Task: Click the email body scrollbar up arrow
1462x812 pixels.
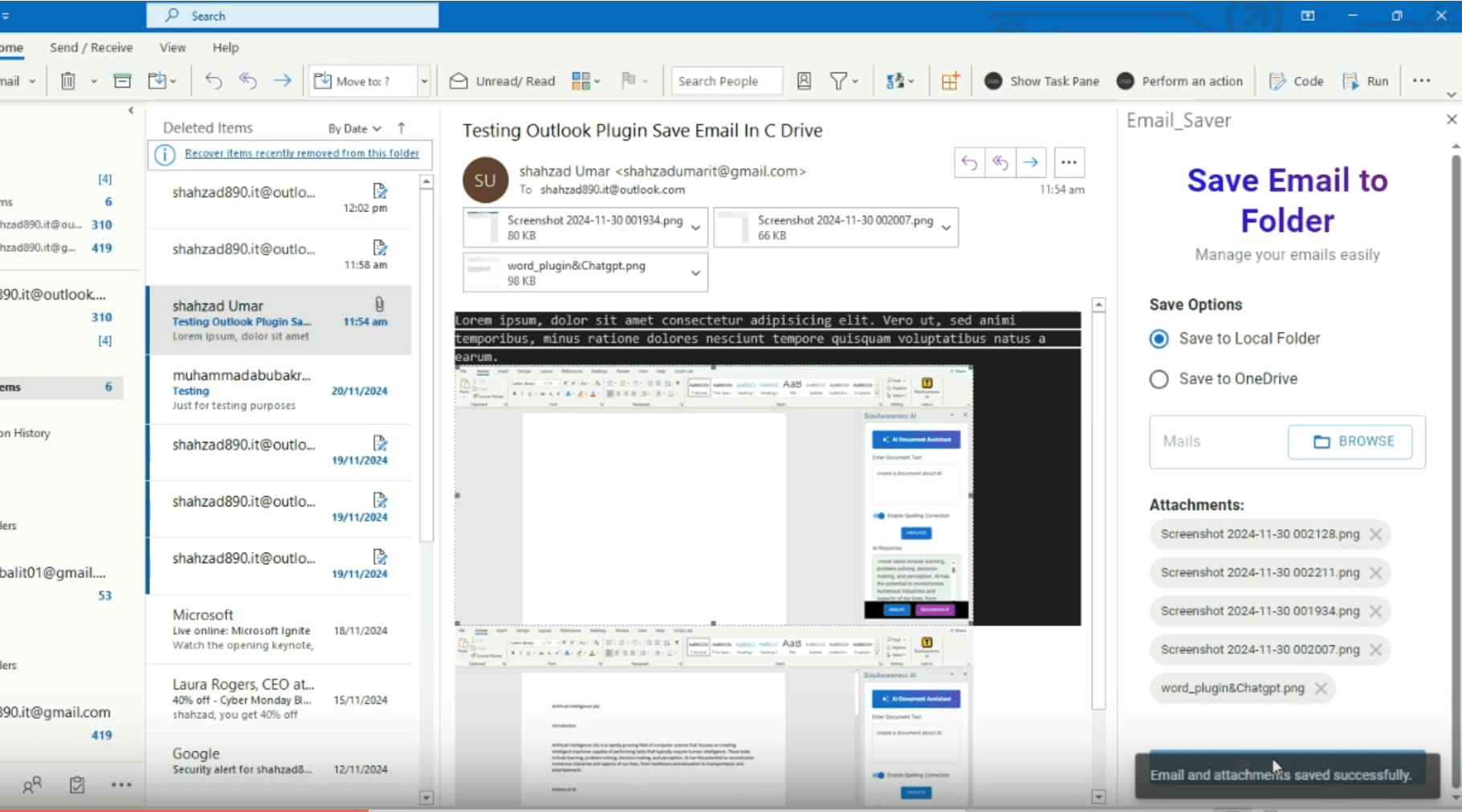Action: click(x=1099, y=305)
